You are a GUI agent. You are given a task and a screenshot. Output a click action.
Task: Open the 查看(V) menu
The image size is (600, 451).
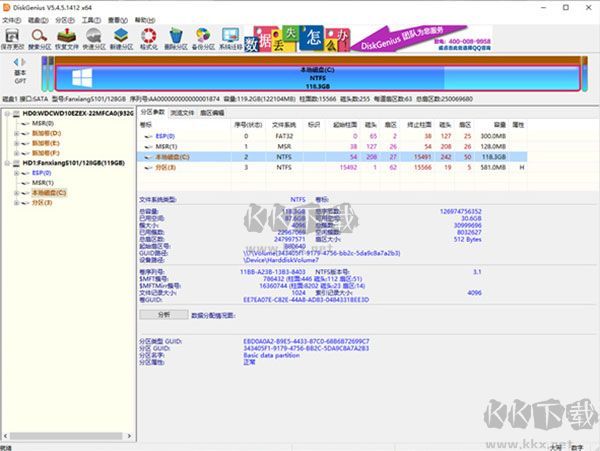tap(117, 20)
